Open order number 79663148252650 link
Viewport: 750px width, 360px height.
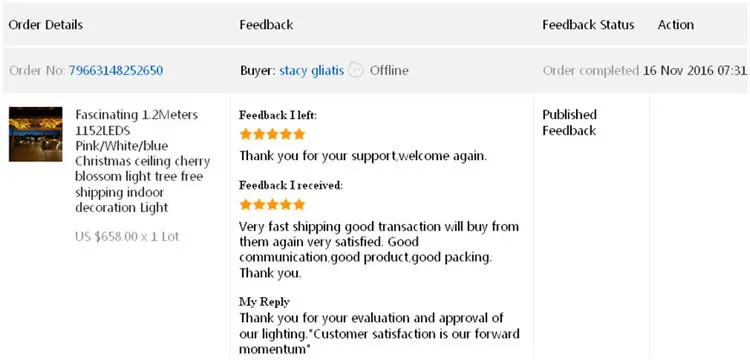[x=116, y=71]
